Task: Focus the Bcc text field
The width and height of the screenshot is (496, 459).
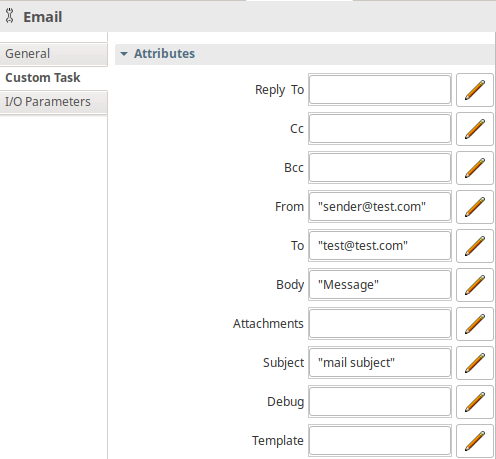Action: click(x=380, y=168)
